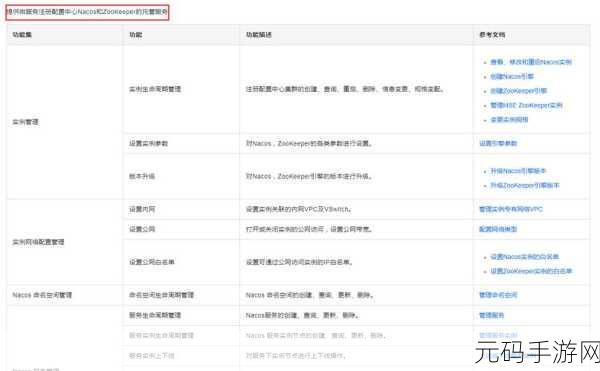Open the '设置引擎参数' reference link
Viewport: 600px width, 371px height.
[x=498, y=143]
